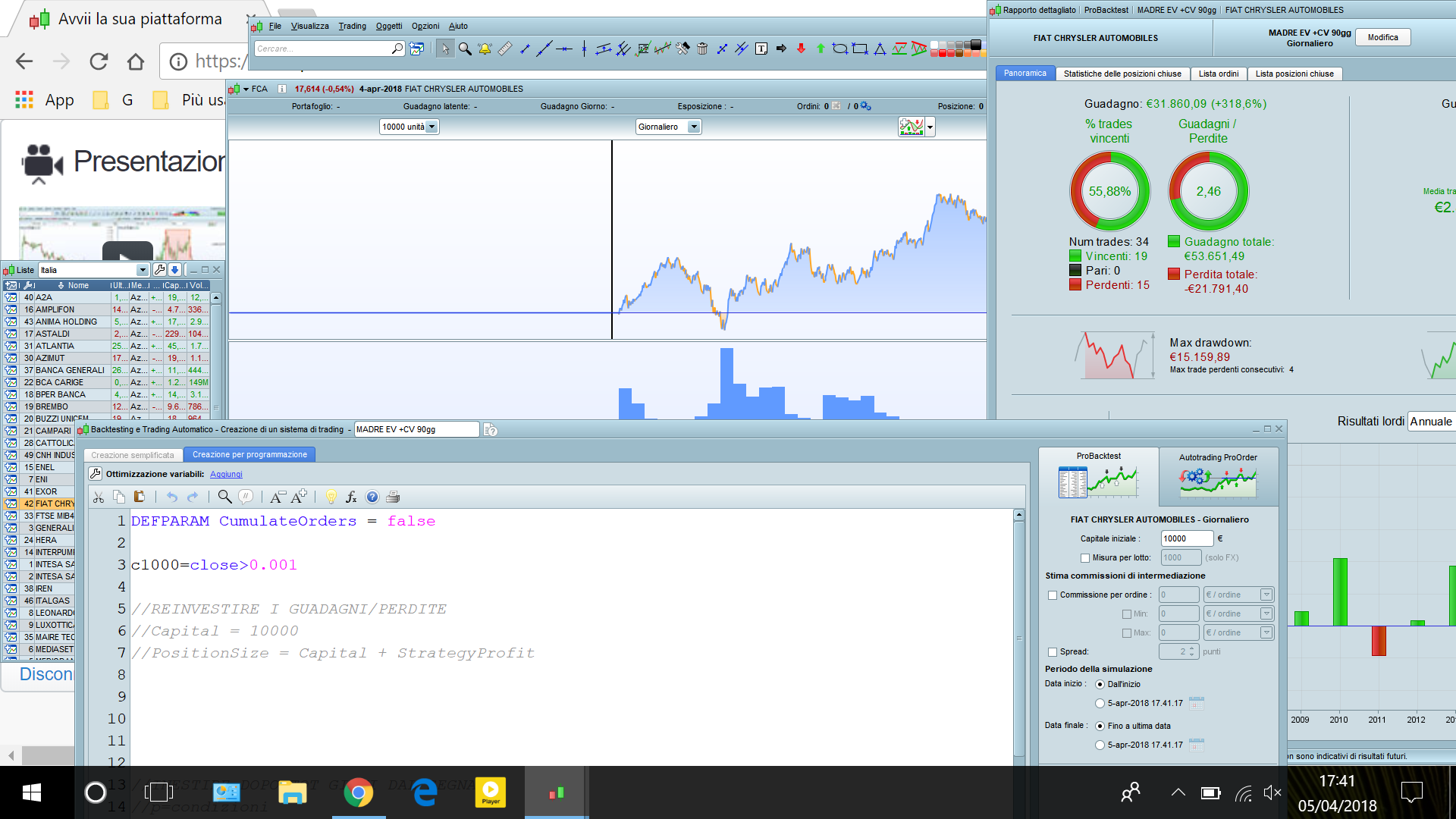Screen dimensions: 1456x819
Task: Click the comment code icon
Action: (x=246, y=497)
